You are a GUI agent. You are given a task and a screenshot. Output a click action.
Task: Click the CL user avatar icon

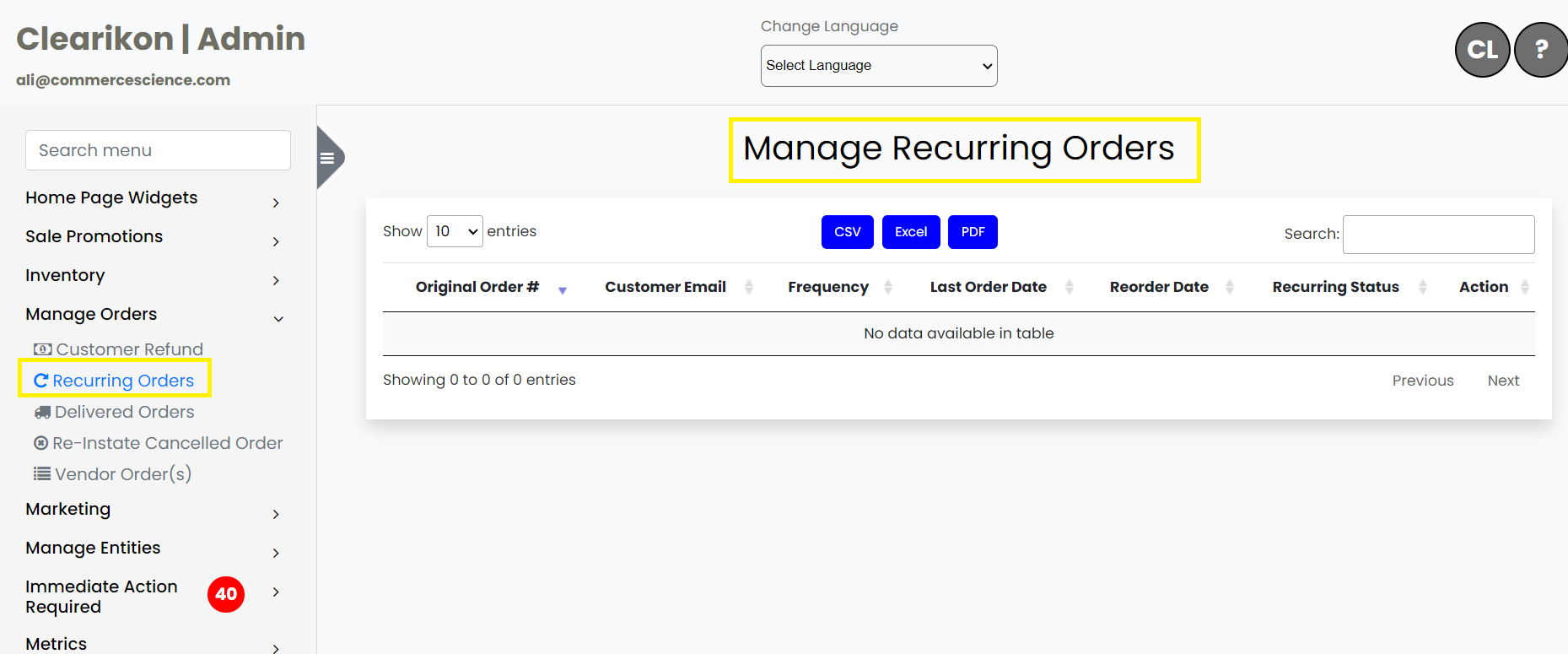point(1482,50)
